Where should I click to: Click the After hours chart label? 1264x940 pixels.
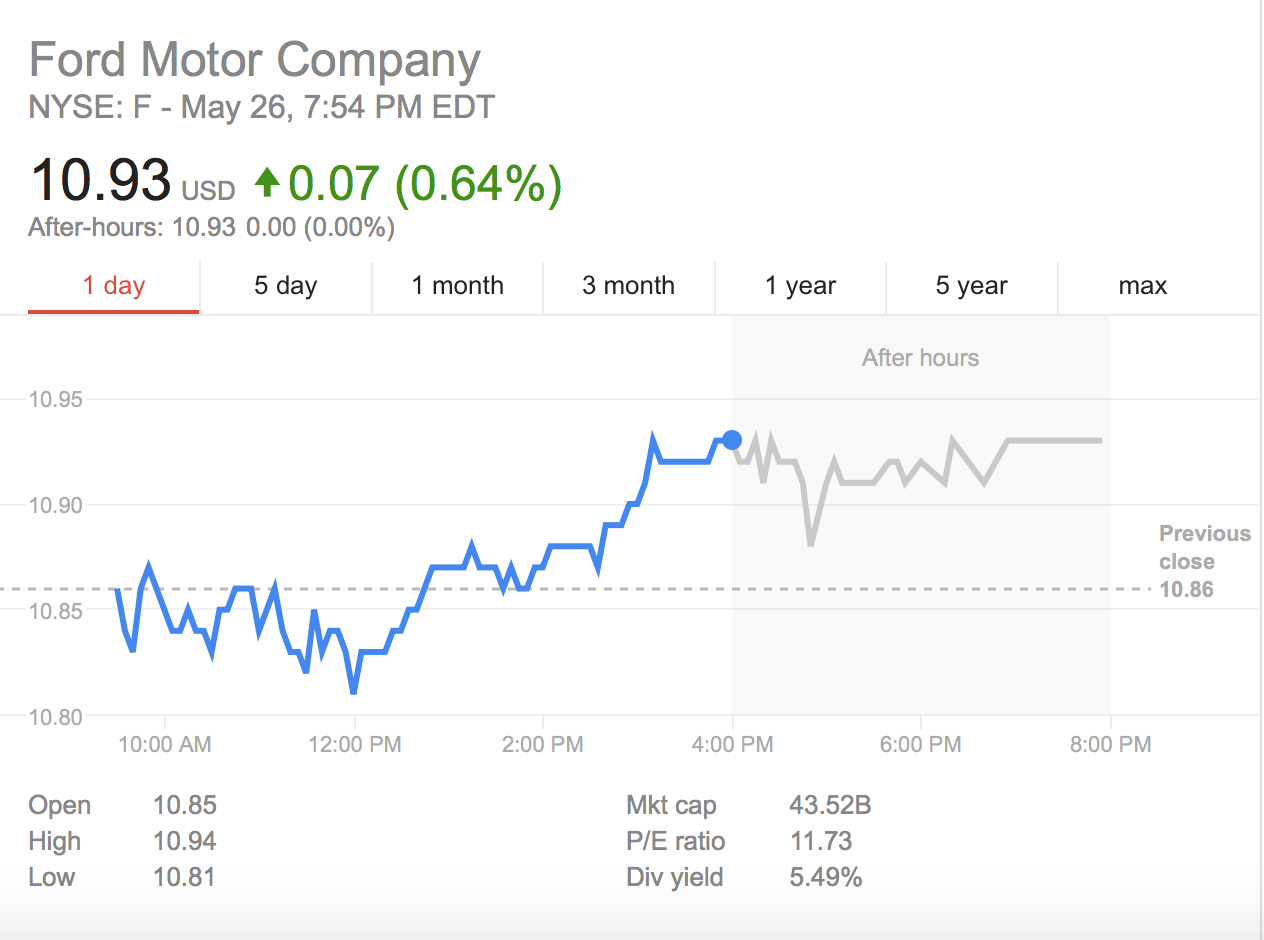(920, 358)
